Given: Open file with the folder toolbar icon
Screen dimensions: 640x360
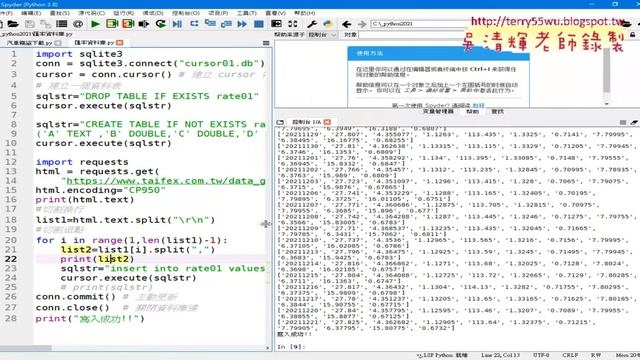Looking at the screenshot, I should tap(13, 24).
